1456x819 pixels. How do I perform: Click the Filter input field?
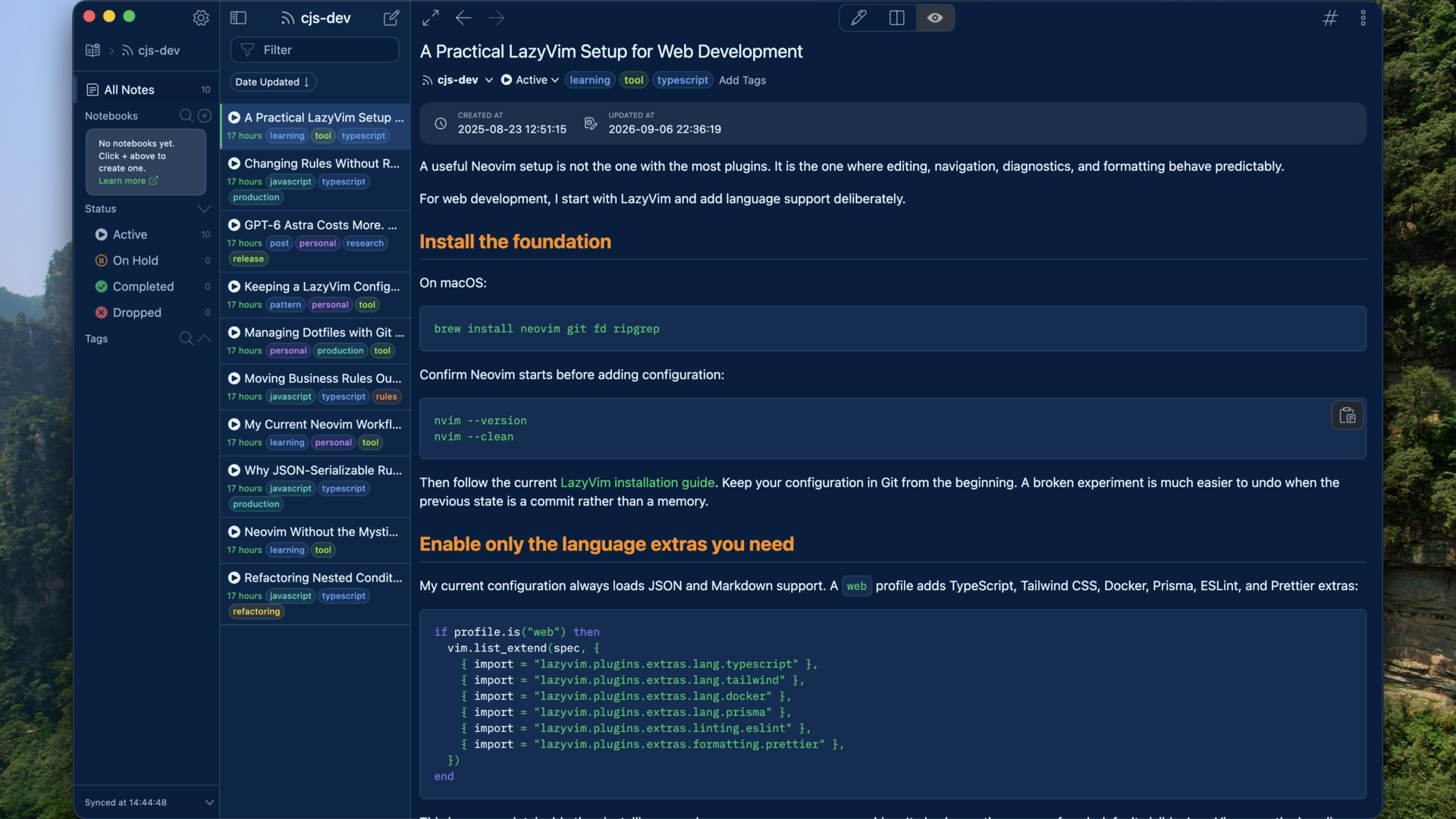click(x=315, y=50)
